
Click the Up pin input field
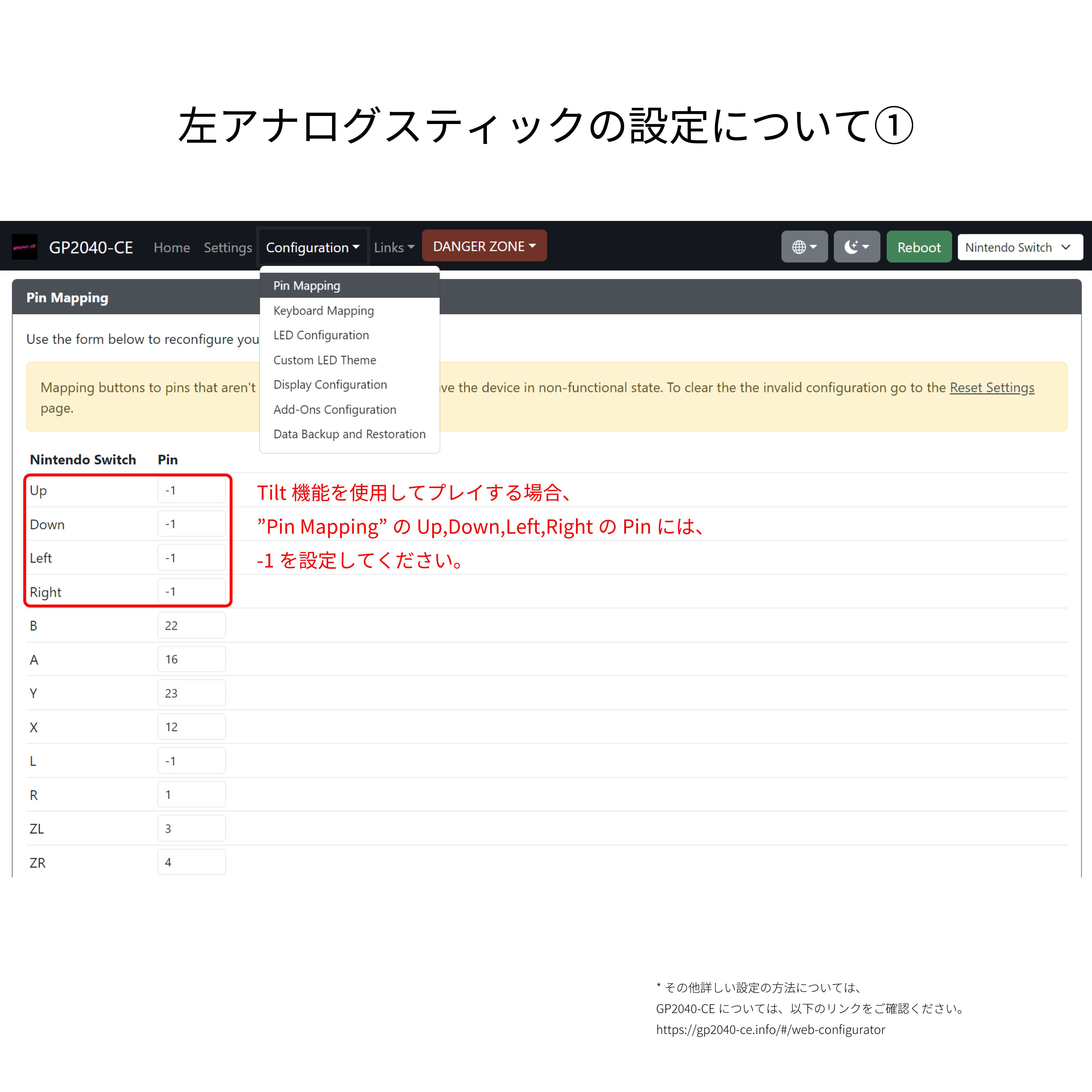[x=191, y=491]
